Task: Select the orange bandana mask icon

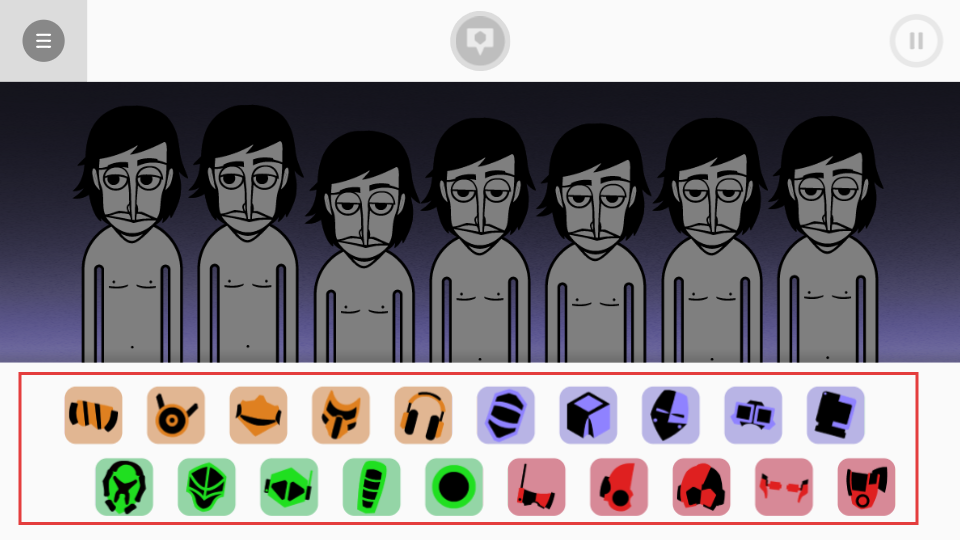Action: pyautogui.click(x=258, y=415)
